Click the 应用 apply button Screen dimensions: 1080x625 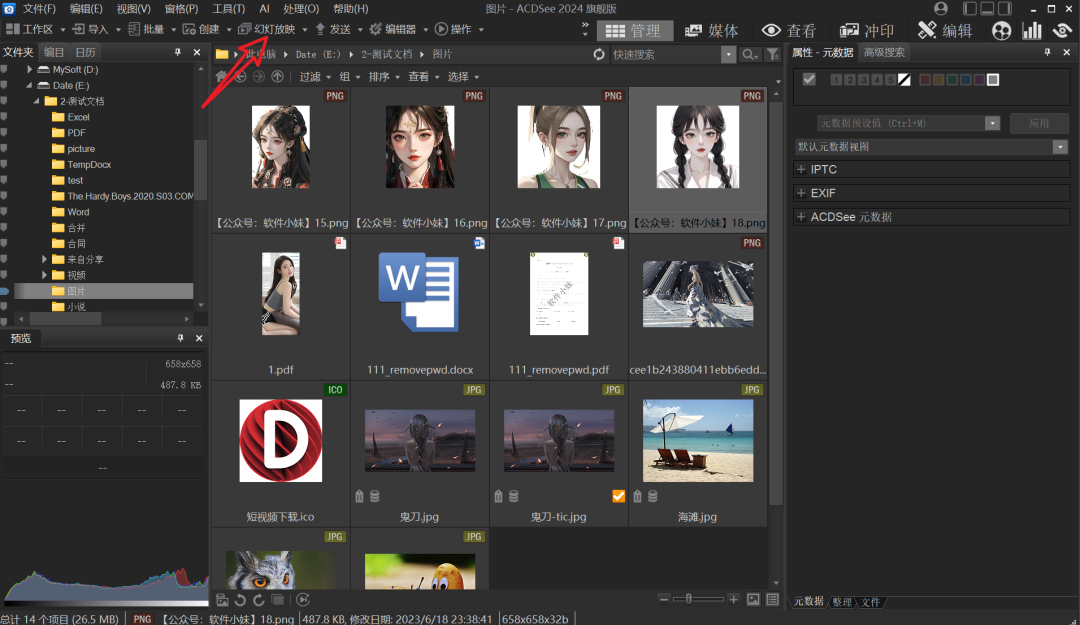point(1039,123)
